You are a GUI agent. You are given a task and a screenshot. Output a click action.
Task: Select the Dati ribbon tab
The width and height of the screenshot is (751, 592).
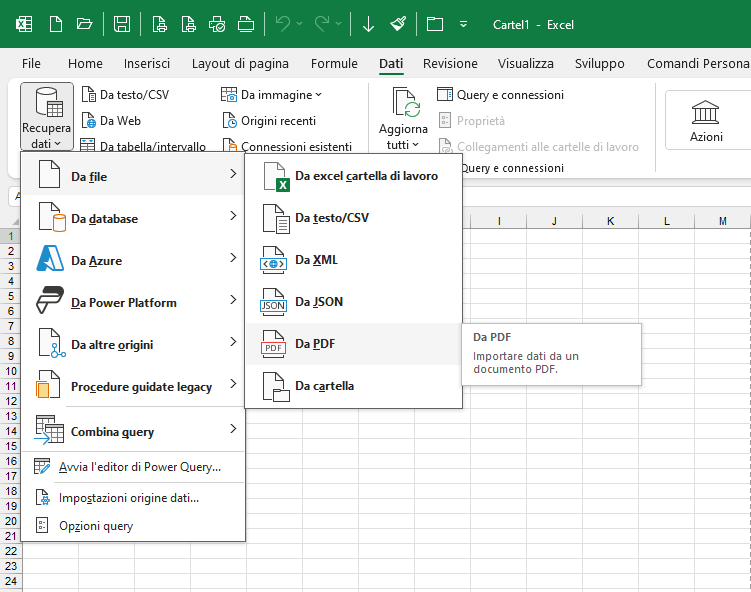click(391, 63)
